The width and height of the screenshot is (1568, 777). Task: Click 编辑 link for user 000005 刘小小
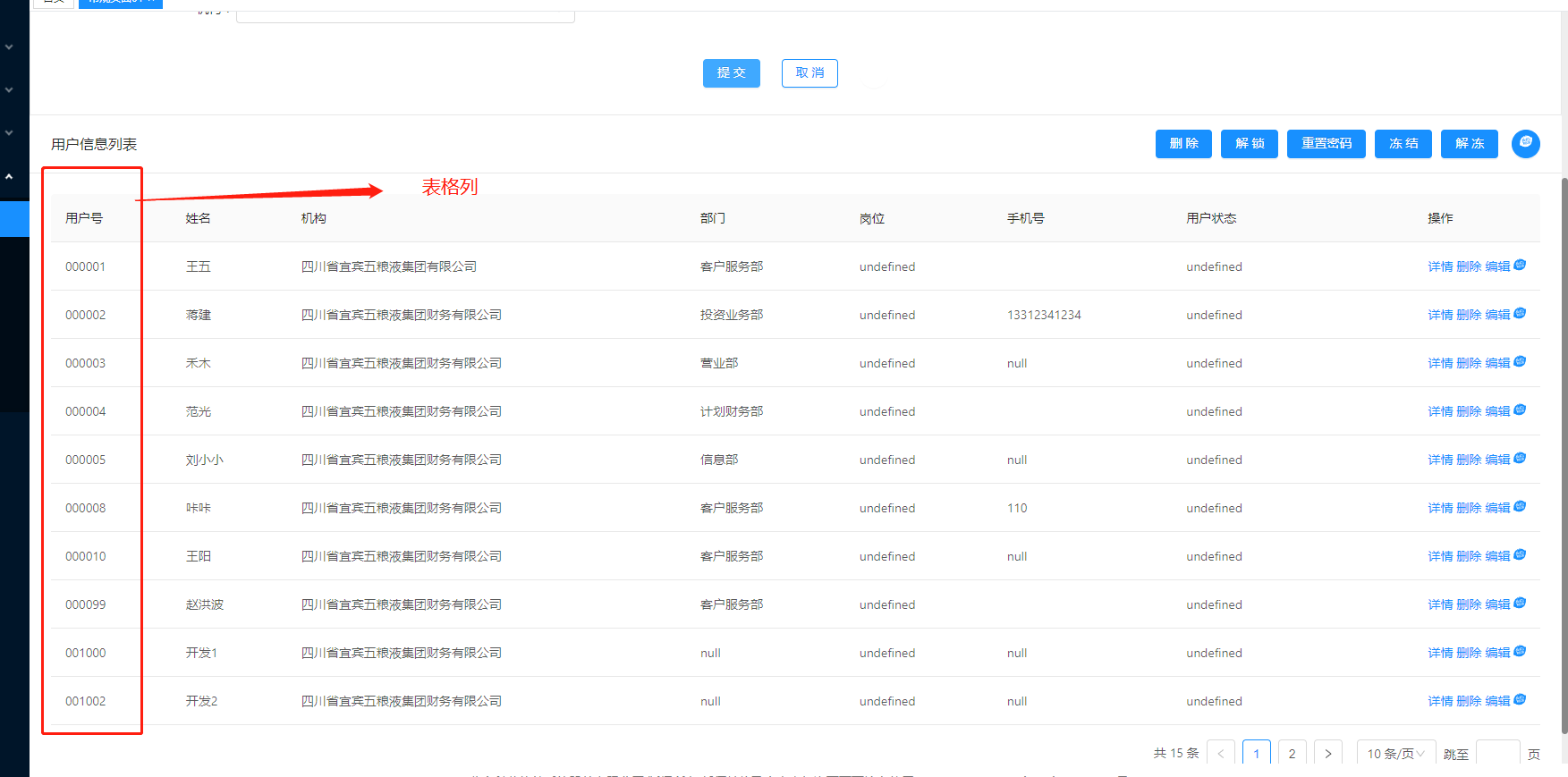pyautogui.click(x=1497, y=460)
